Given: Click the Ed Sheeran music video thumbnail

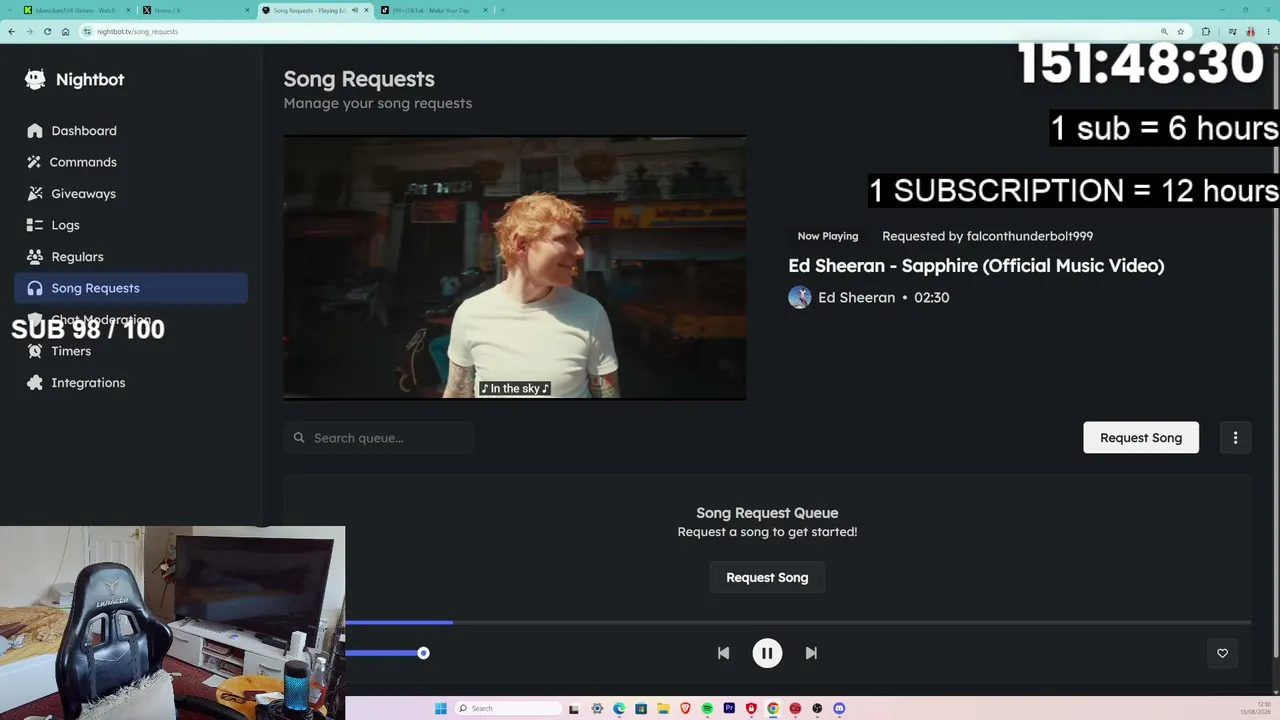Looking at the screenshot, I should point(515,268).
